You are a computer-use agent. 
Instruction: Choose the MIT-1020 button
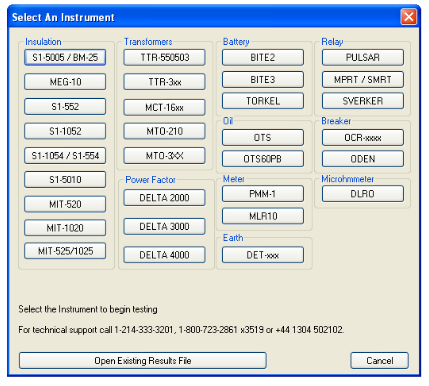click(65, 228)
